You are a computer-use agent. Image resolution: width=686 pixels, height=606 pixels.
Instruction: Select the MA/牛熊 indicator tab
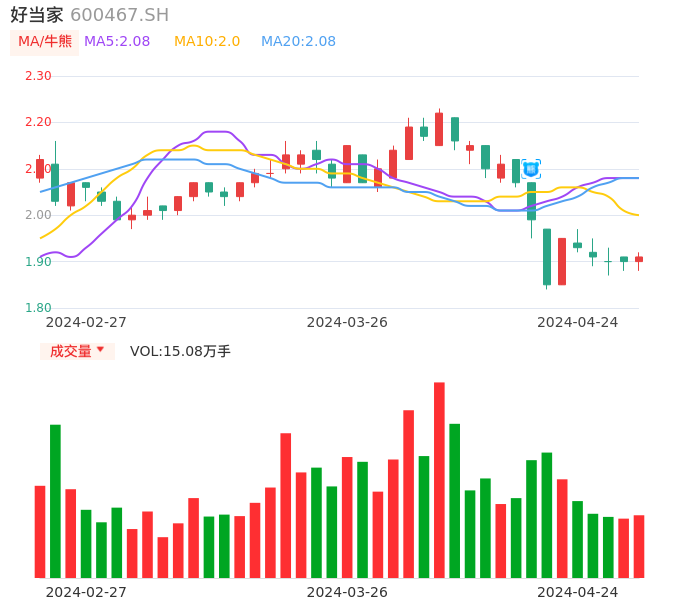coord(45,42)
